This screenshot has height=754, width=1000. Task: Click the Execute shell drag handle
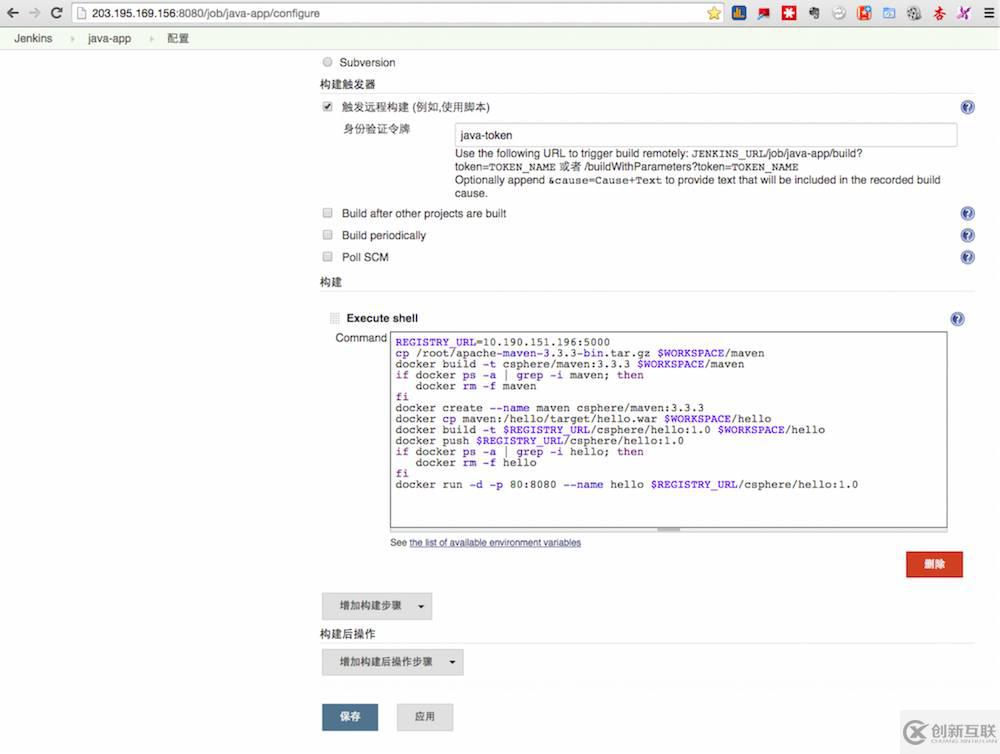coord(335,318)
